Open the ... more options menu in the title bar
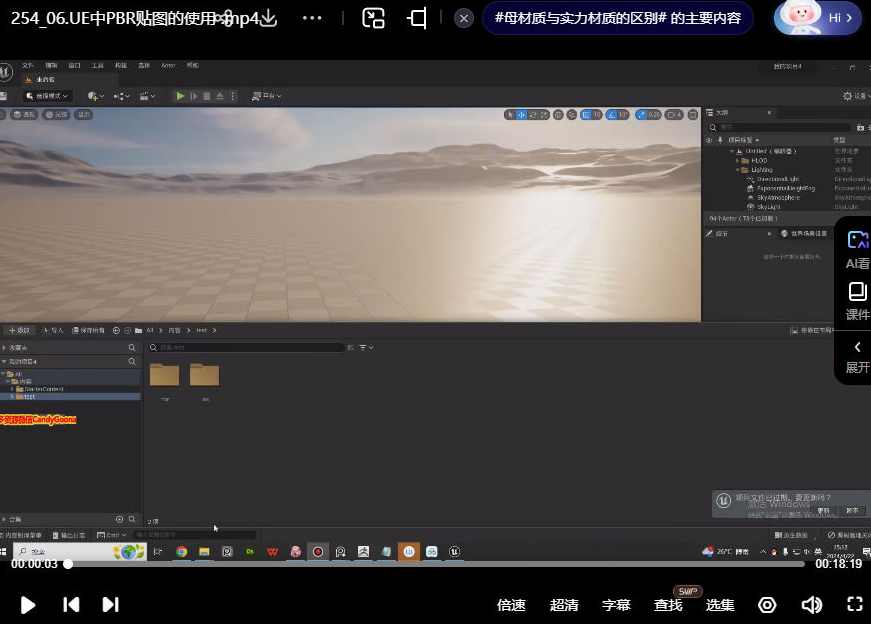Viewport: 871px width, 624px height. point(314,17)
